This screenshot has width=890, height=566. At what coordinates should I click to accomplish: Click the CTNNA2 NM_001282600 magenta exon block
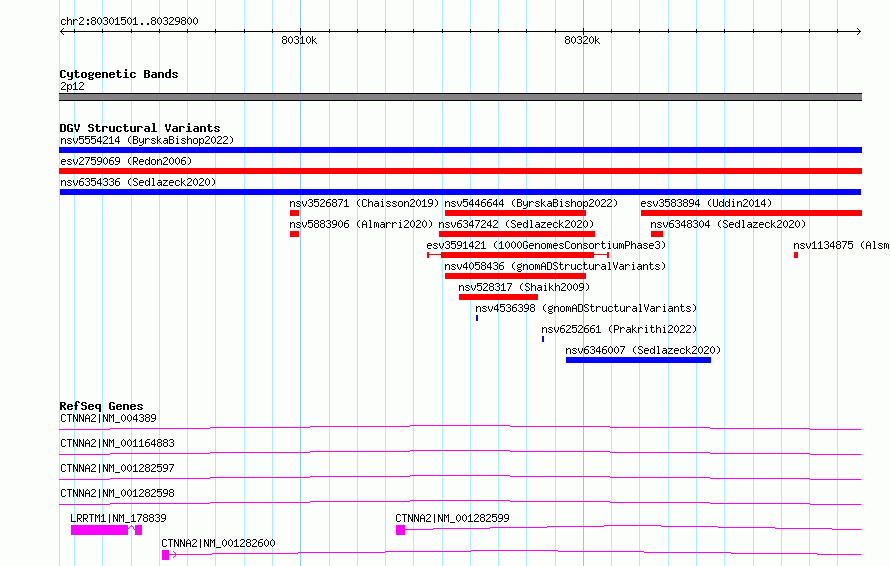pyautogui.click(x=165, y=555)
